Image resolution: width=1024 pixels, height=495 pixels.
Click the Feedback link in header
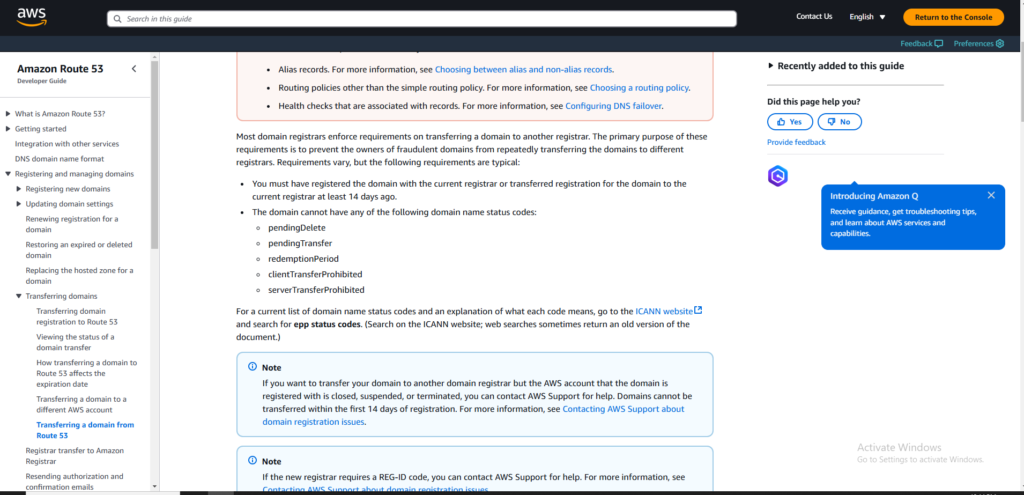[x=916, y=44]
